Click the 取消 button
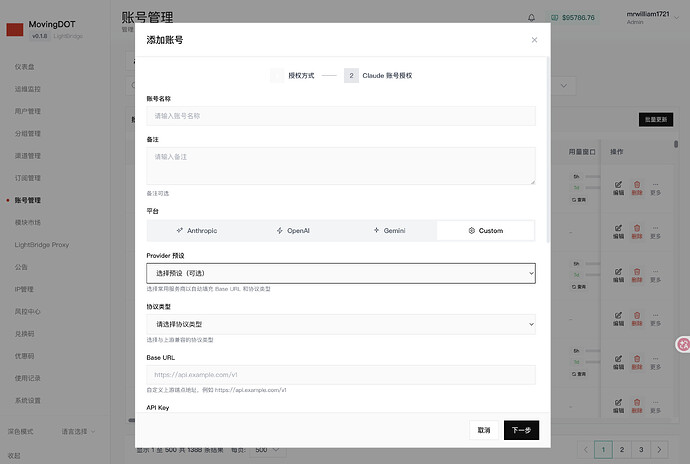 point(484,430)
